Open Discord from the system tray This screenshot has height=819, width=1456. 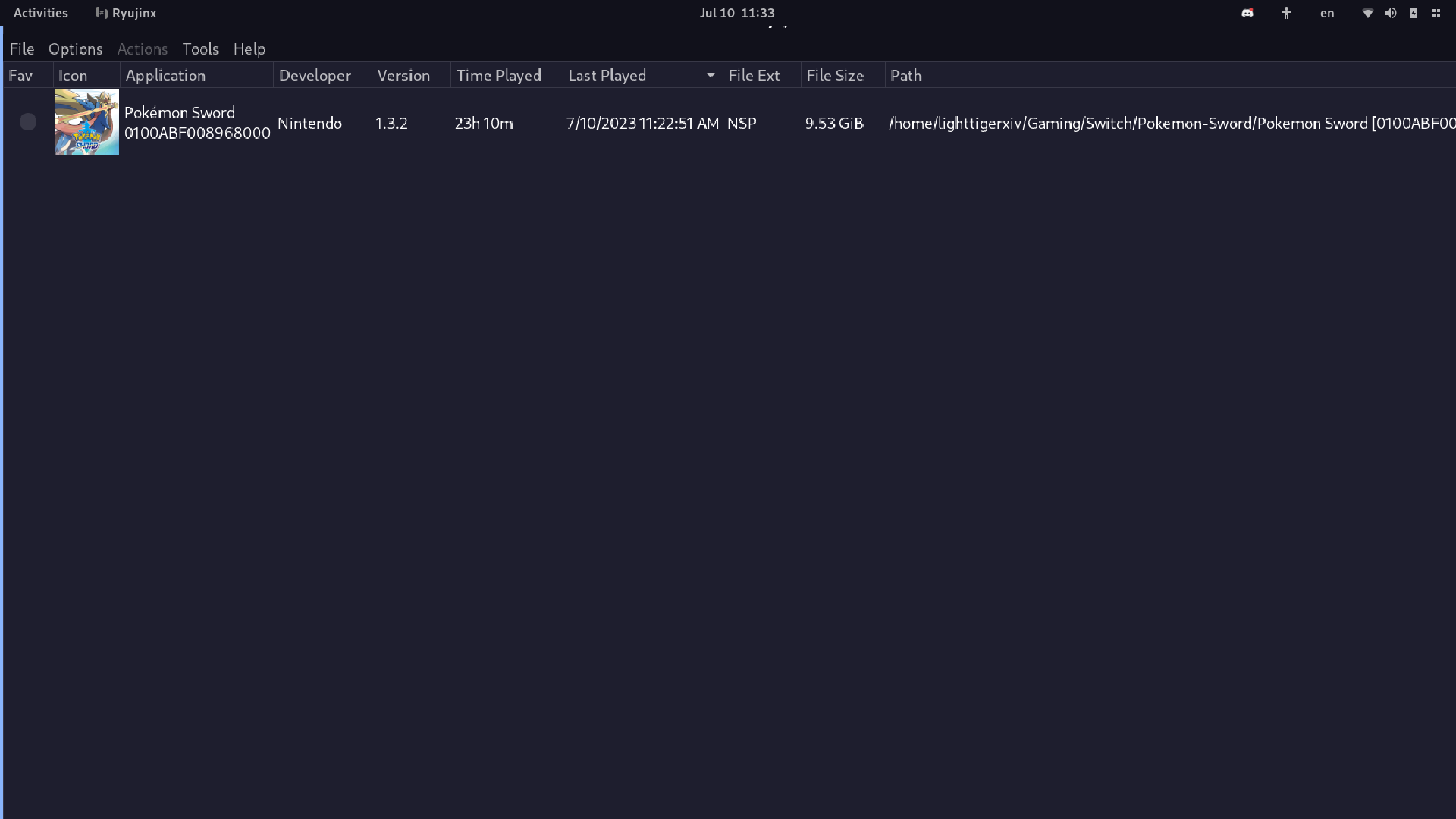coord(1247,13)
